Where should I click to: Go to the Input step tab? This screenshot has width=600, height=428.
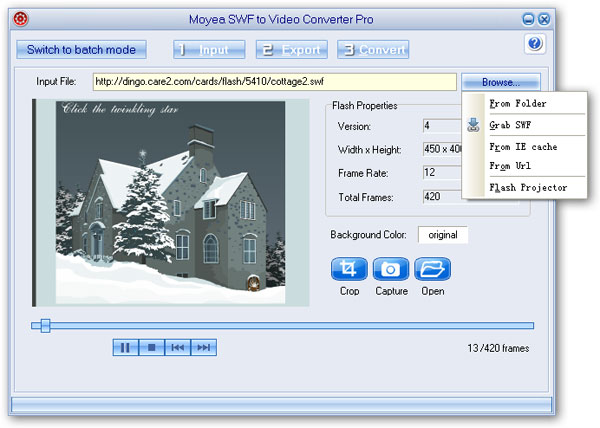(209, 50)
